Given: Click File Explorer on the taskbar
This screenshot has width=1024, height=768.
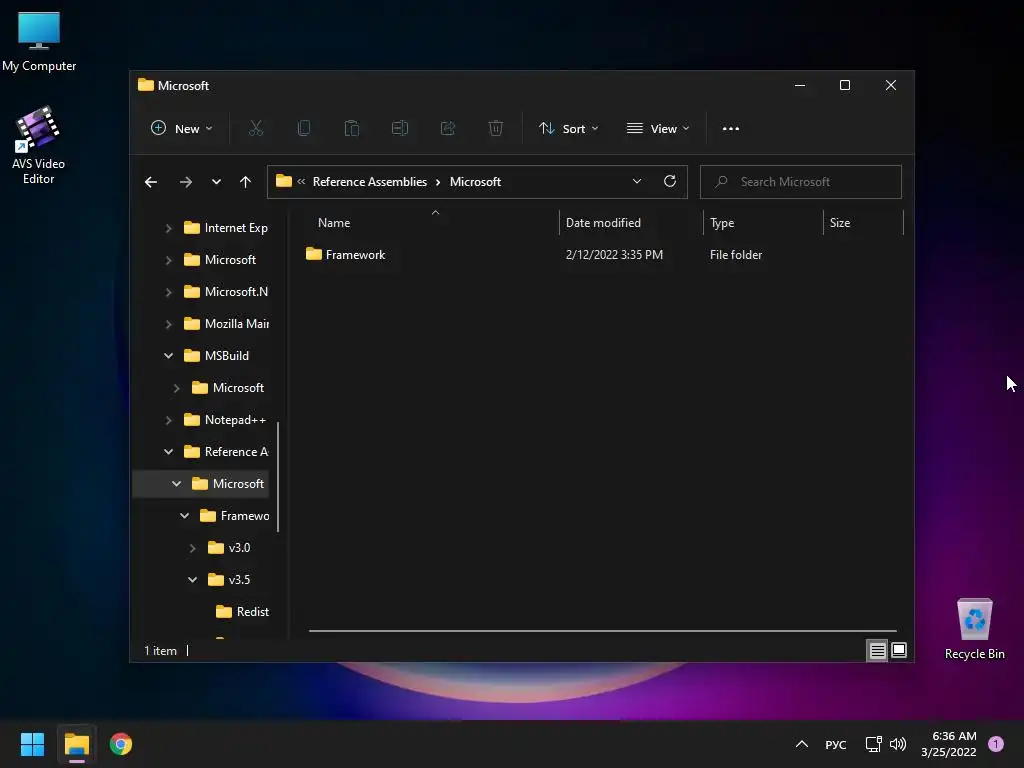Looking at the screenshot, I should [77, 744].
